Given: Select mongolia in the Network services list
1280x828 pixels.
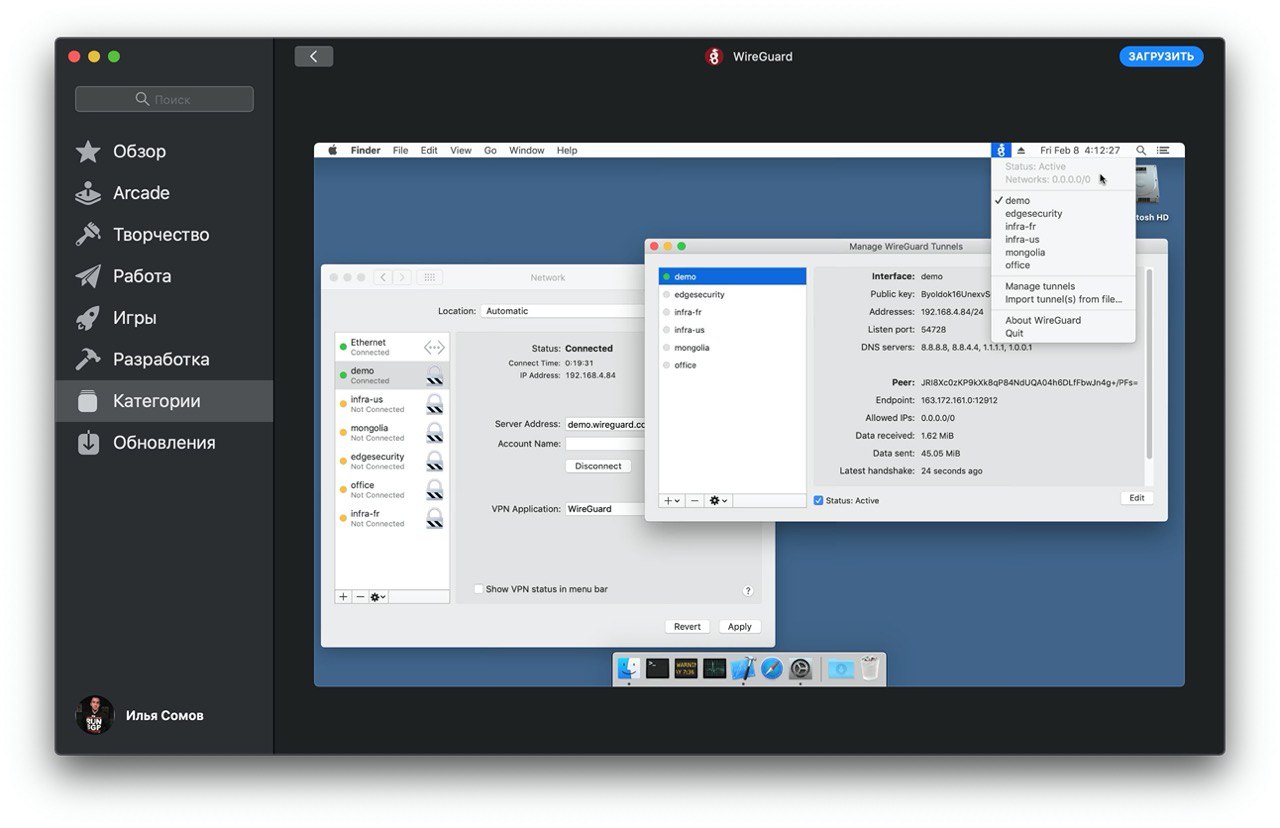Looking at the screenshot, I should point(392,432).
